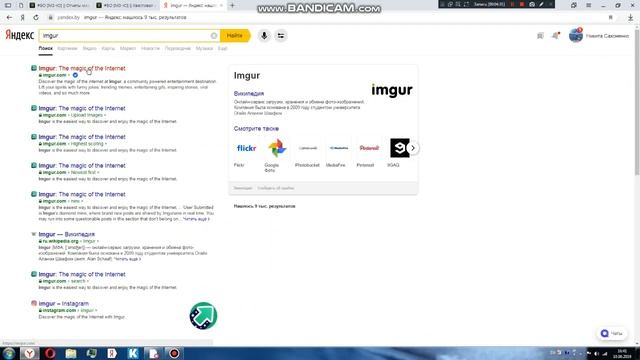Show next related services with the chevron
640x360 pixels.
pyautogui.click(x=413, y=148)
